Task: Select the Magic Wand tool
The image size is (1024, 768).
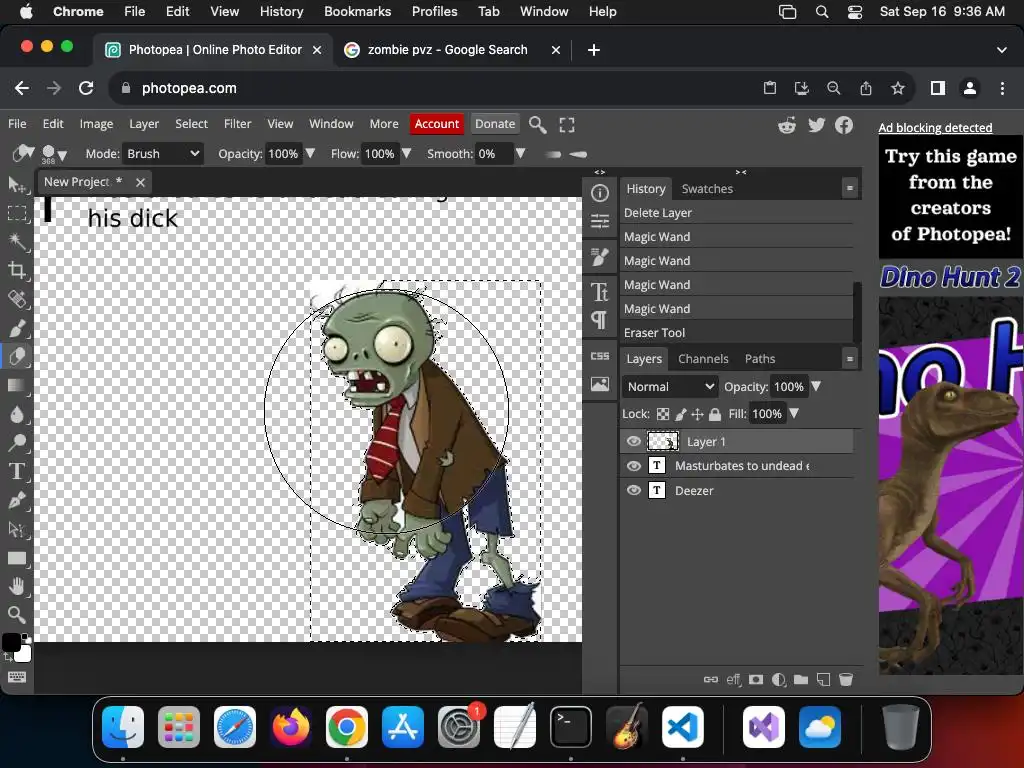Action: (x=17, y=241)
